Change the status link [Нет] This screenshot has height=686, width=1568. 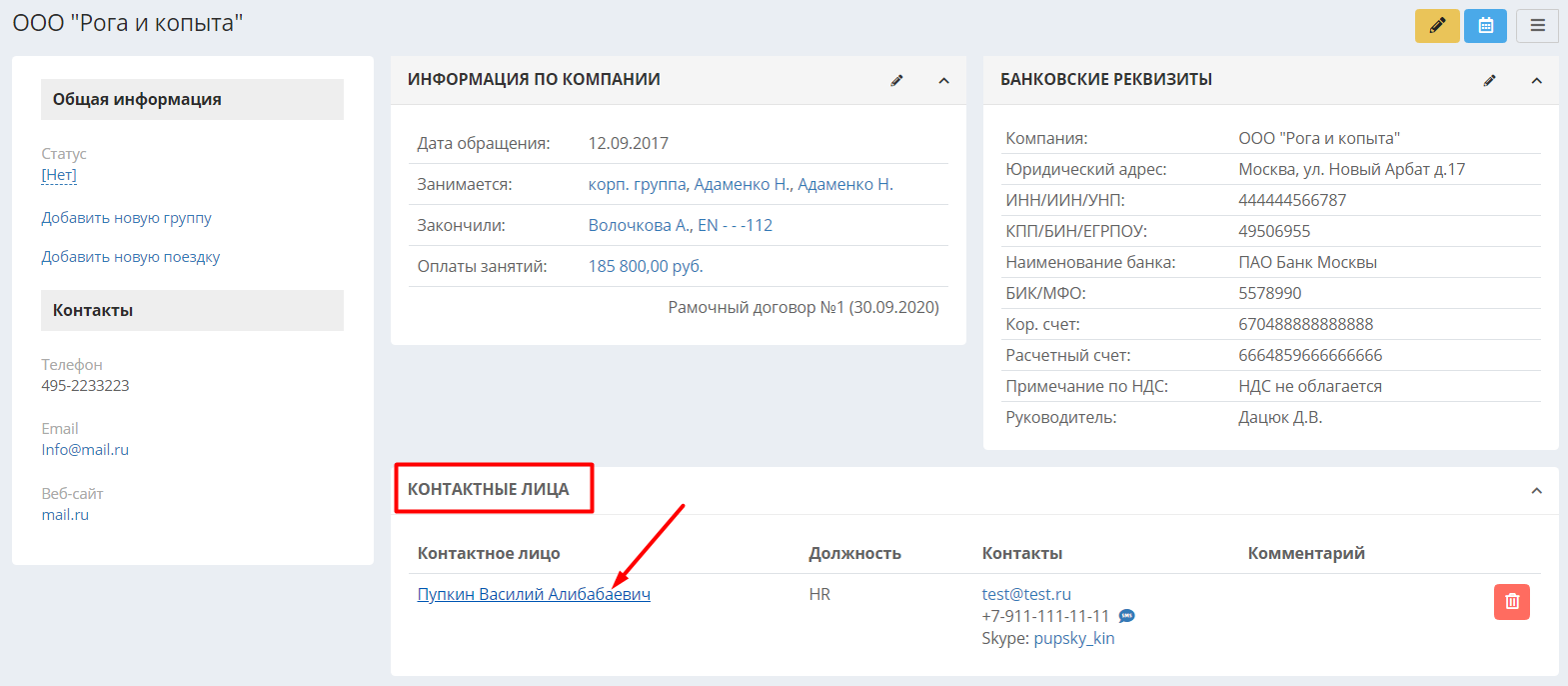click(x=59, y=175)
